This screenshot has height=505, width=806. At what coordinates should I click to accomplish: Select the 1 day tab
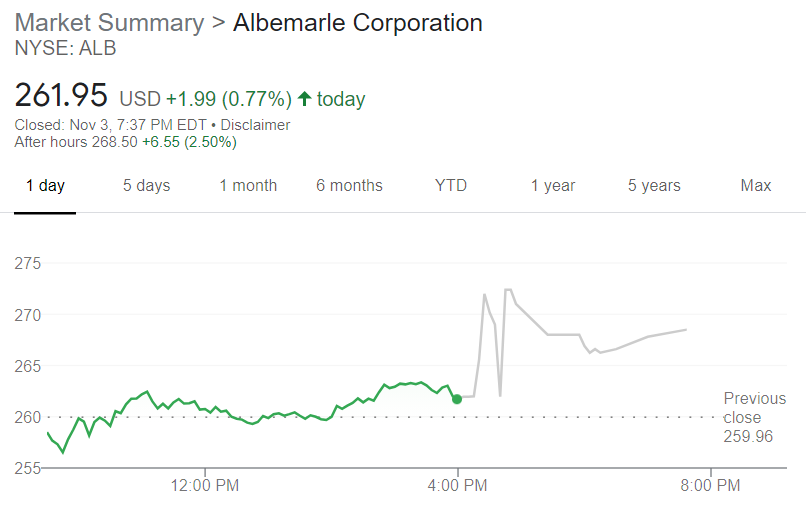pyautogui.click(x=45, y=185)
